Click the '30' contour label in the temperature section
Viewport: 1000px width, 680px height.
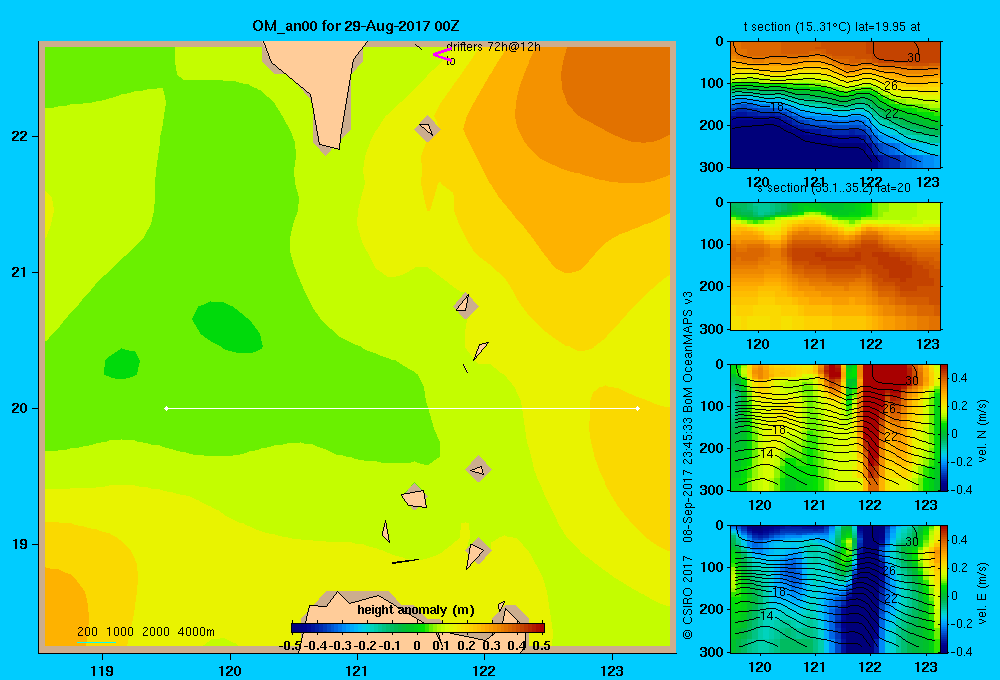[913, 58]
